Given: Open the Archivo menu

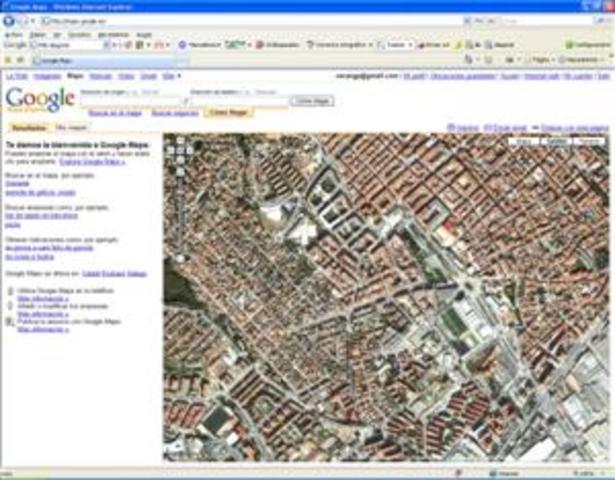Looking at the screenshot, I should [14, 35].
